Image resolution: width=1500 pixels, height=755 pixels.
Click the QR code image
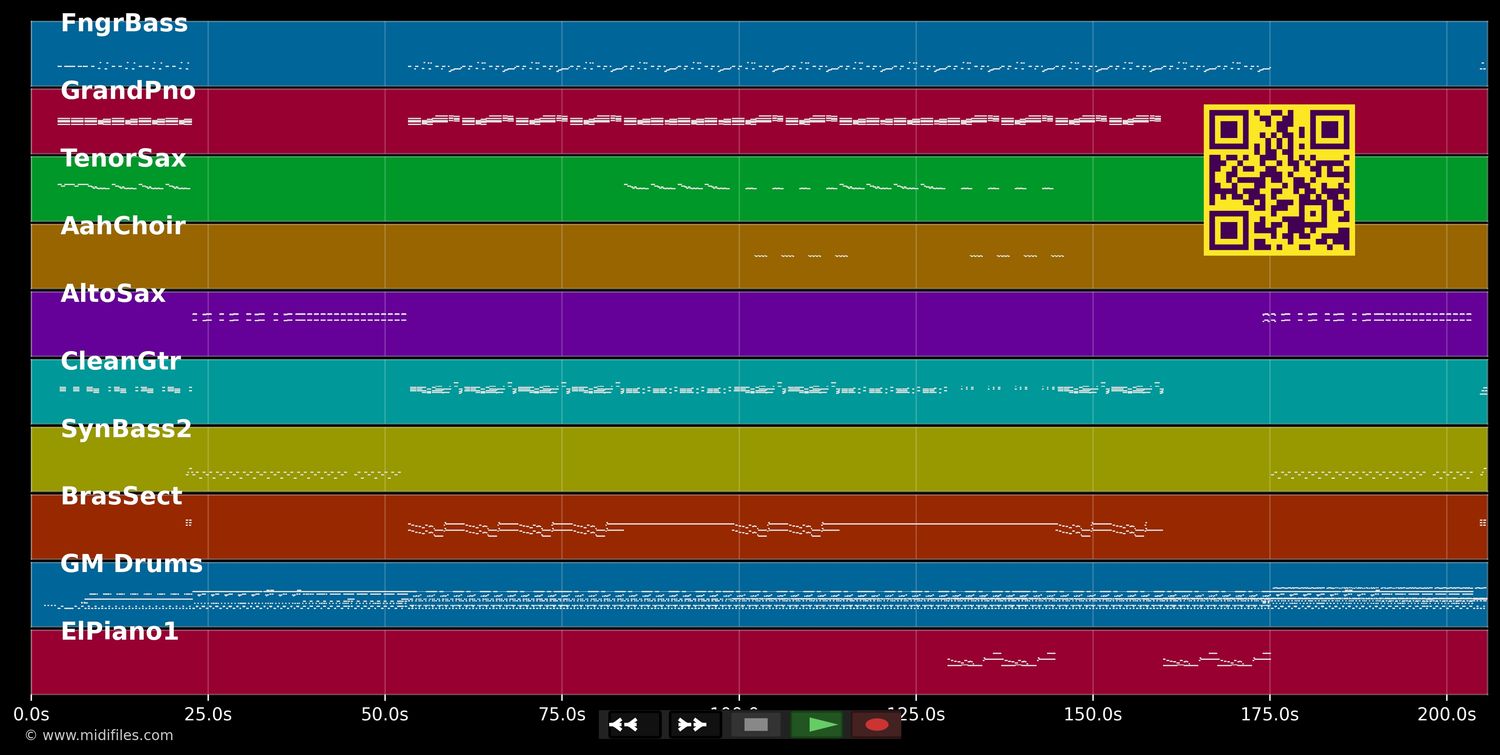click(1279, 180)
